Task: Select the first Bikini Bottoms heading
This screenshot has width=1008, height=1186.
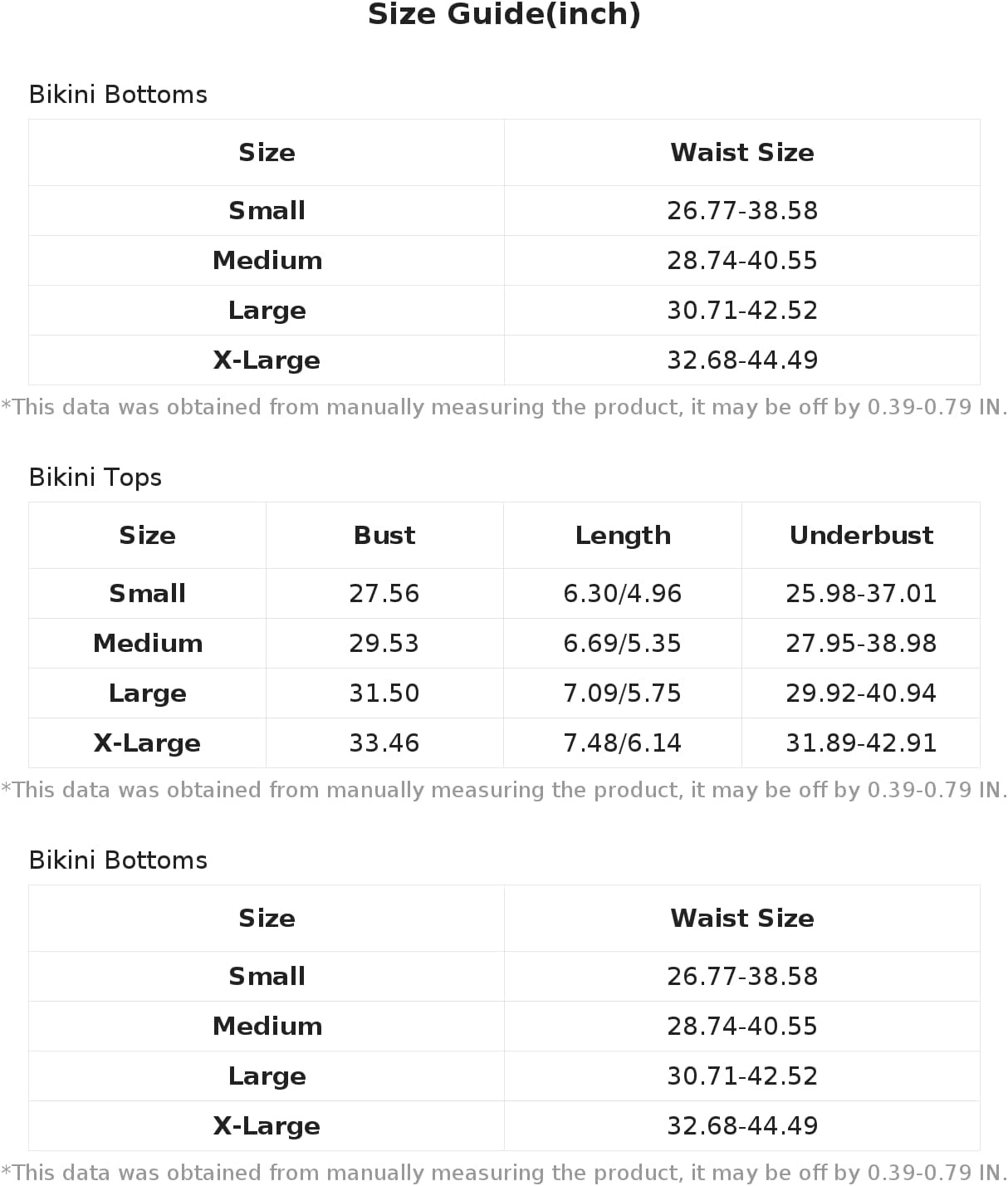Action: pyautogui.click(x=118, y=95)
